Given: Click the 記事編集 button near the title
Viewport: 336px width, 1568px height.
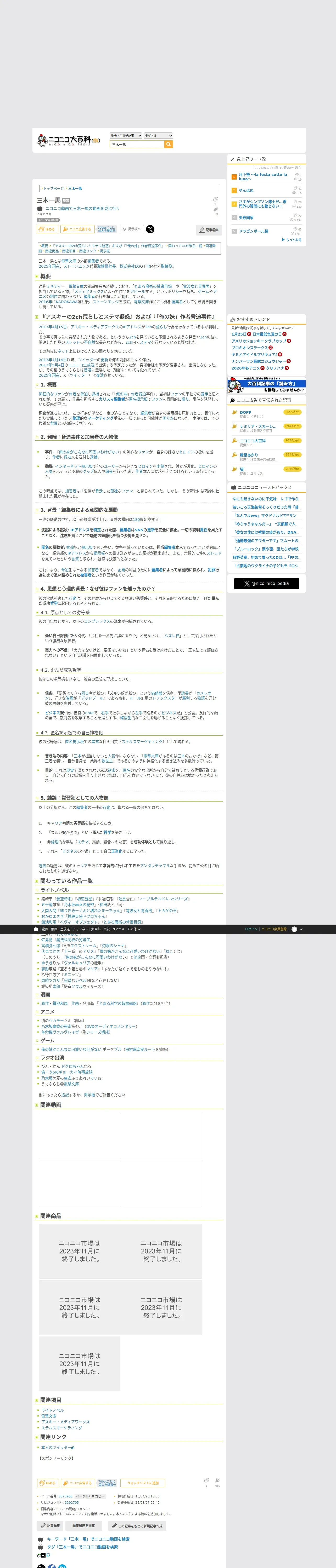Looking at the screenshot, I should (x=209, y=230).
